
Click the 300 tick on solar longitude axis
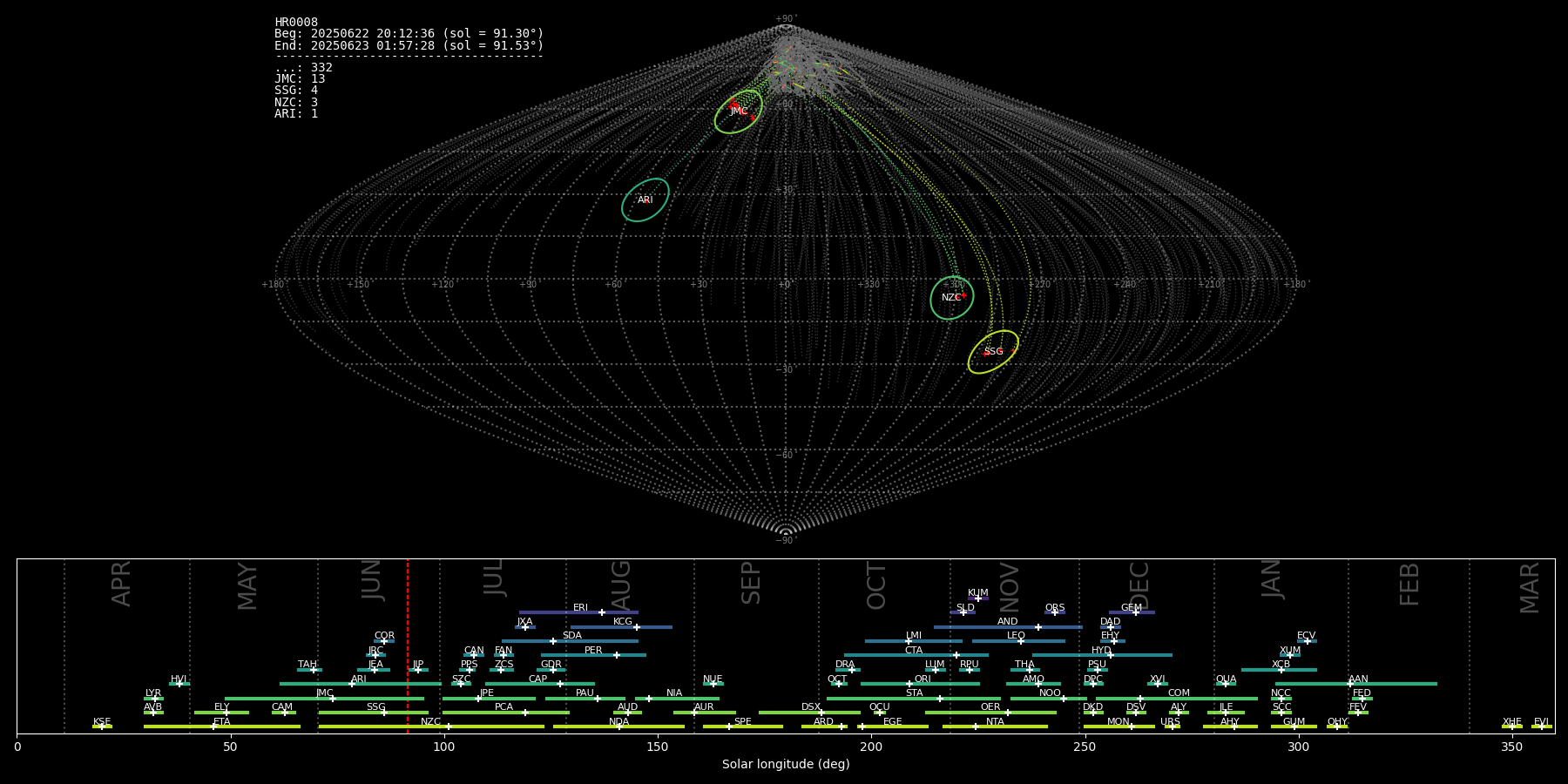[x=1298, y=747]
